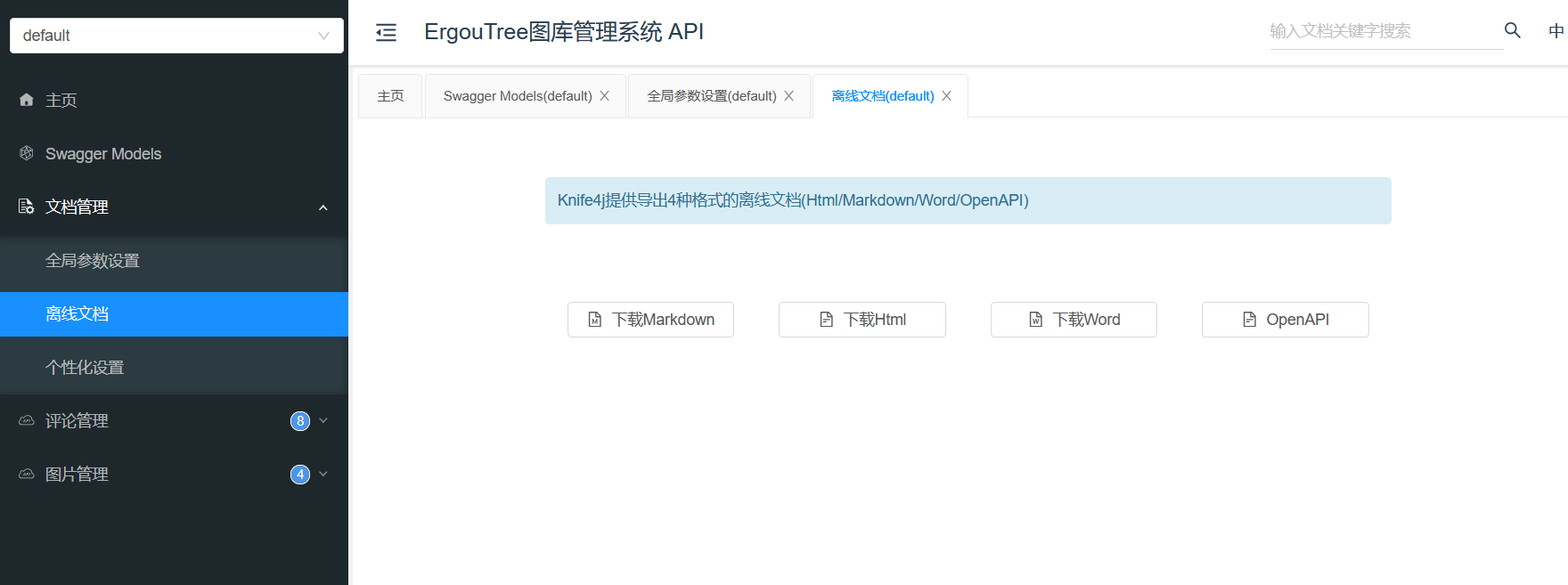The image size is (1568, 585).
Task: Click the Swagger Models cube icon
Action: coord(27,153)
